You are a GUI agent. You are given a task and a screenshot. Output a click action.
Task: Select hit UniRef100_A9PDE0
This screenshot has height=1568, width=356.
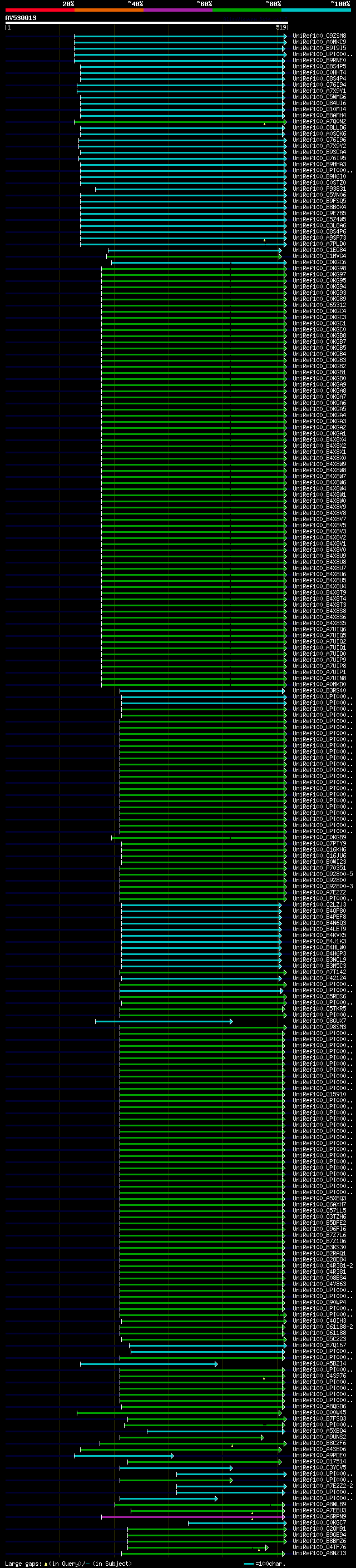click(319, 1456)
